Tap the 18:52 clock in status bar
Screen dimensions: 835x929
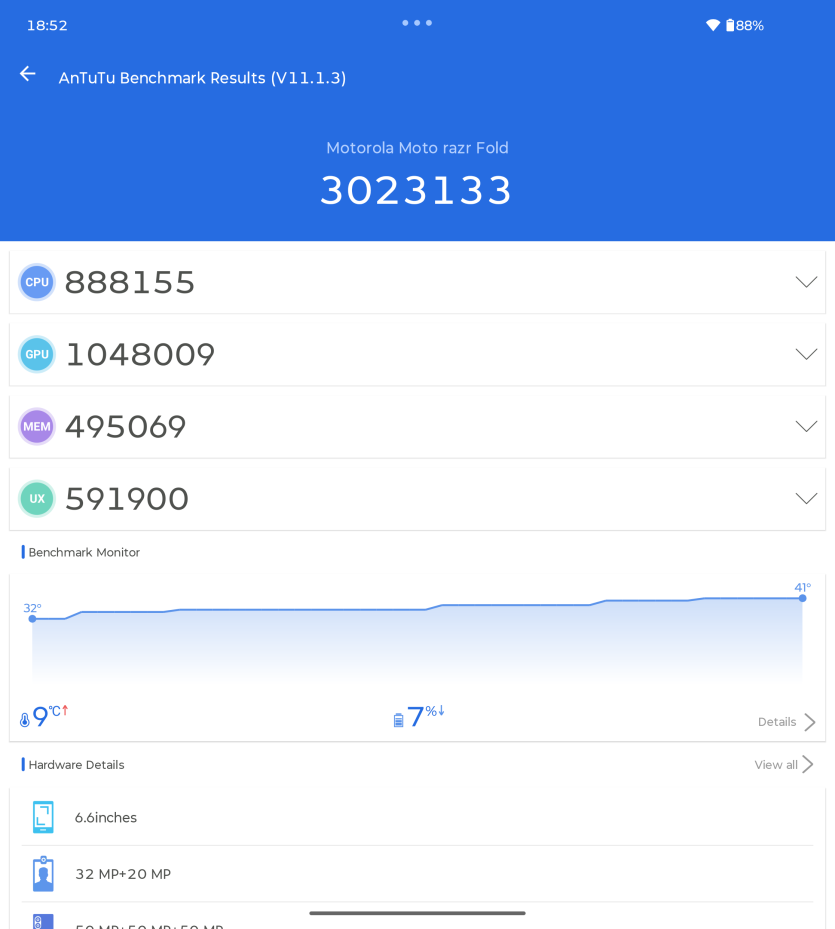pos(47,25)
